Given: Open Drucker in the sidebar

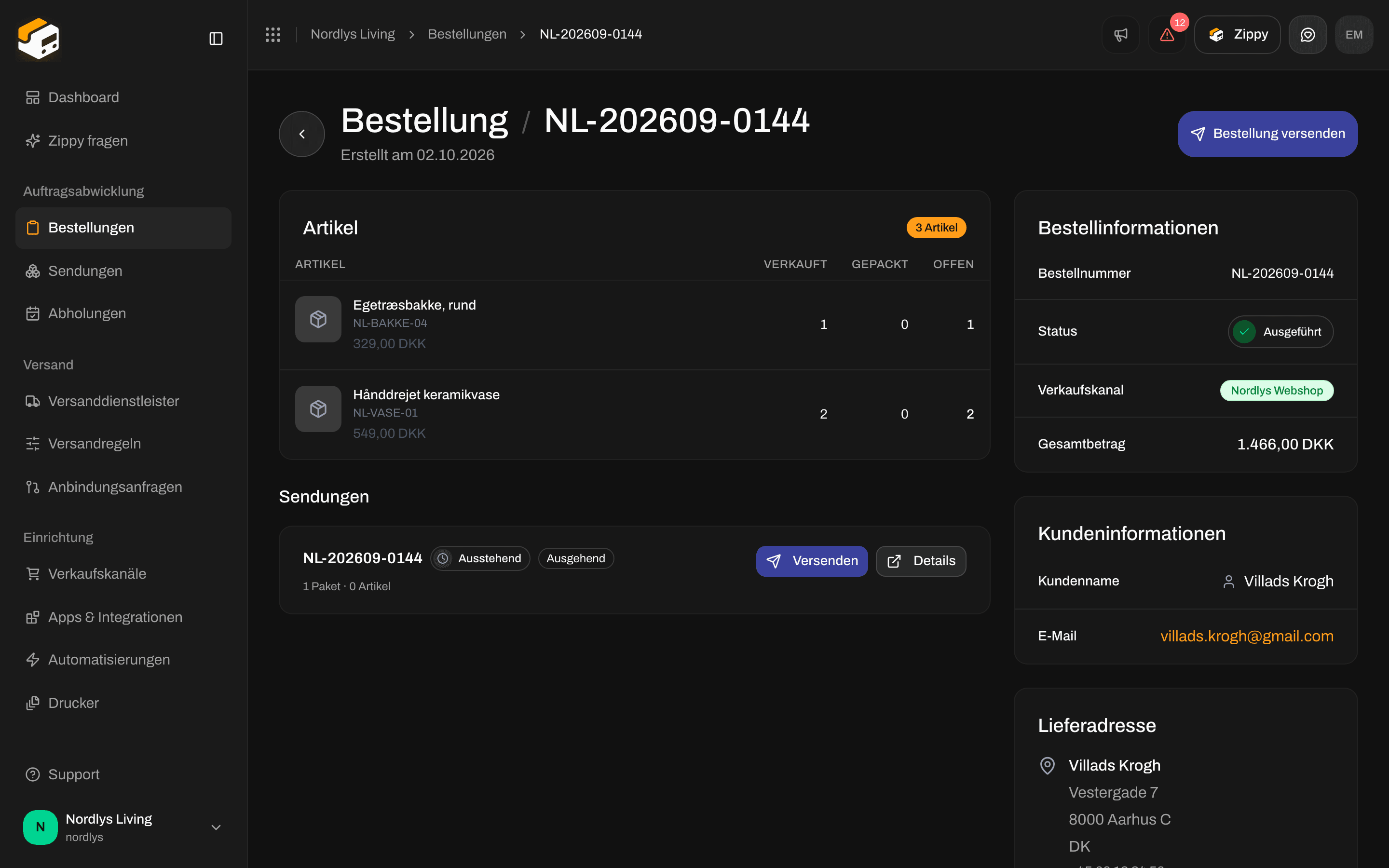Looking at the screenshot, I should click(123, 703).
